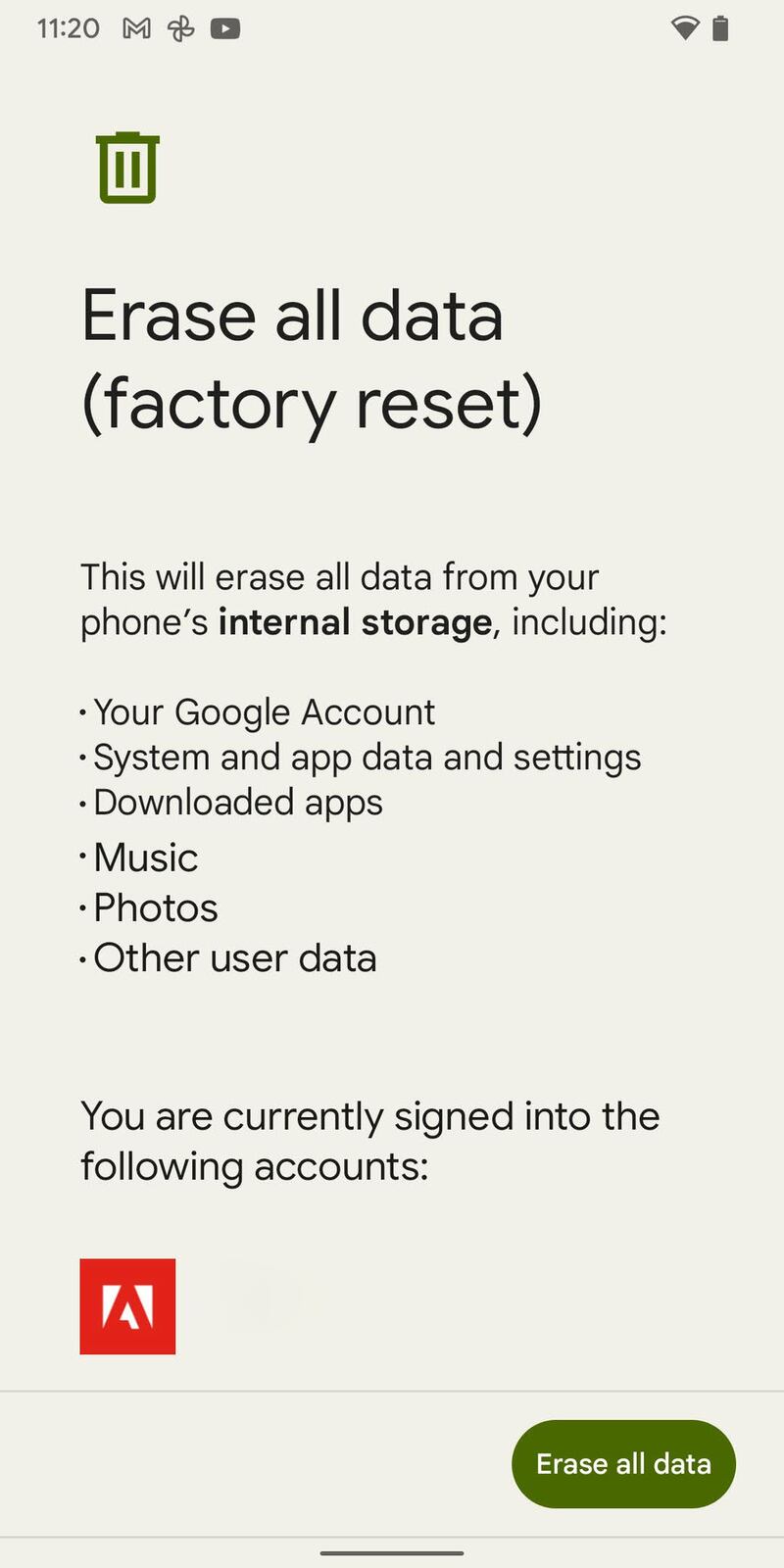Image resolution: width=784 pixels, height=1568 pixels.
Task: Tap the "Downloaded apps" list item
Action: click(x=237, y=803)
